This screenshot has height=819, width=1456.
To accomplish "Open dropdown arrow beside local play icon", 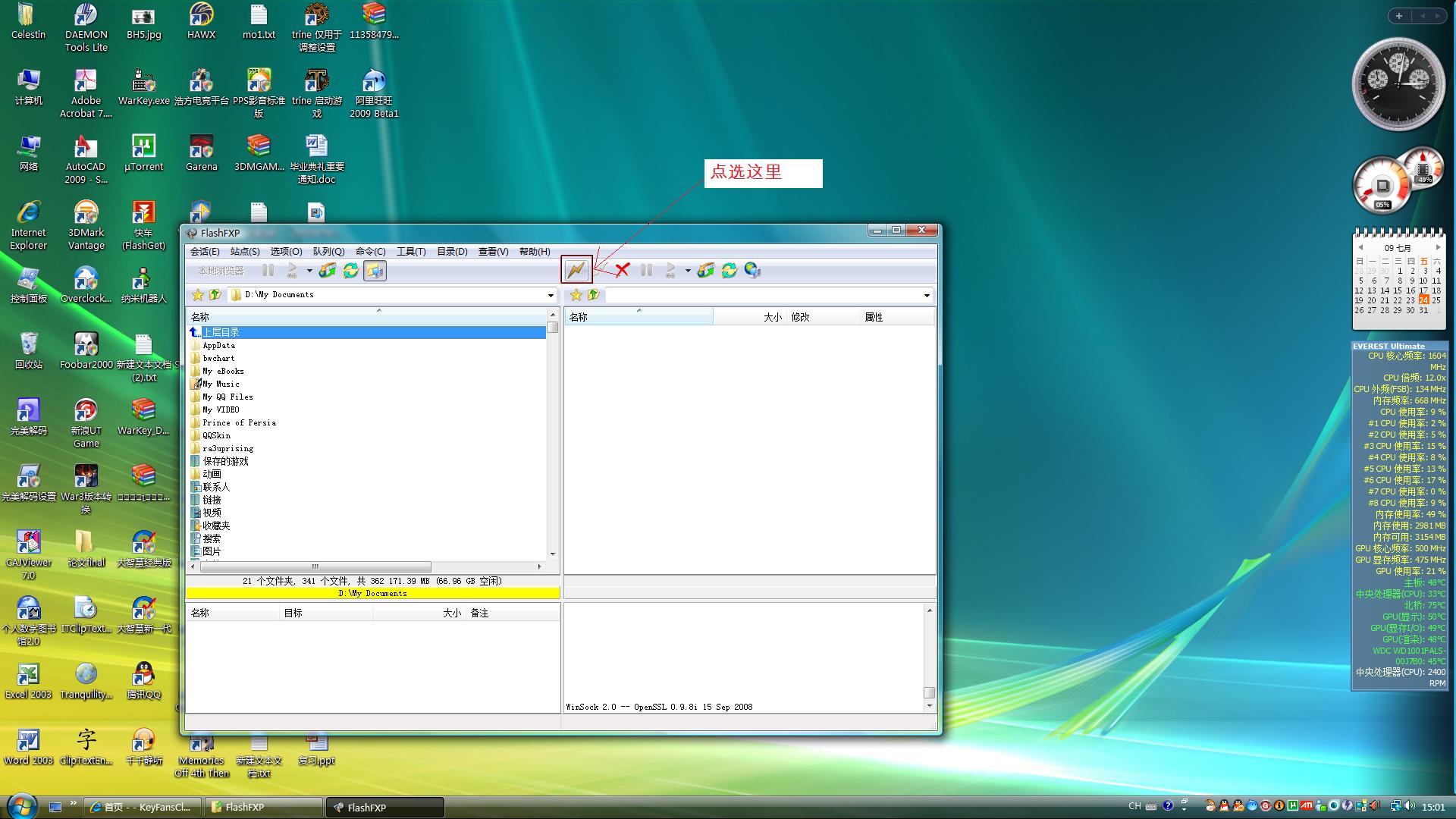I will (x=309, y=271).
